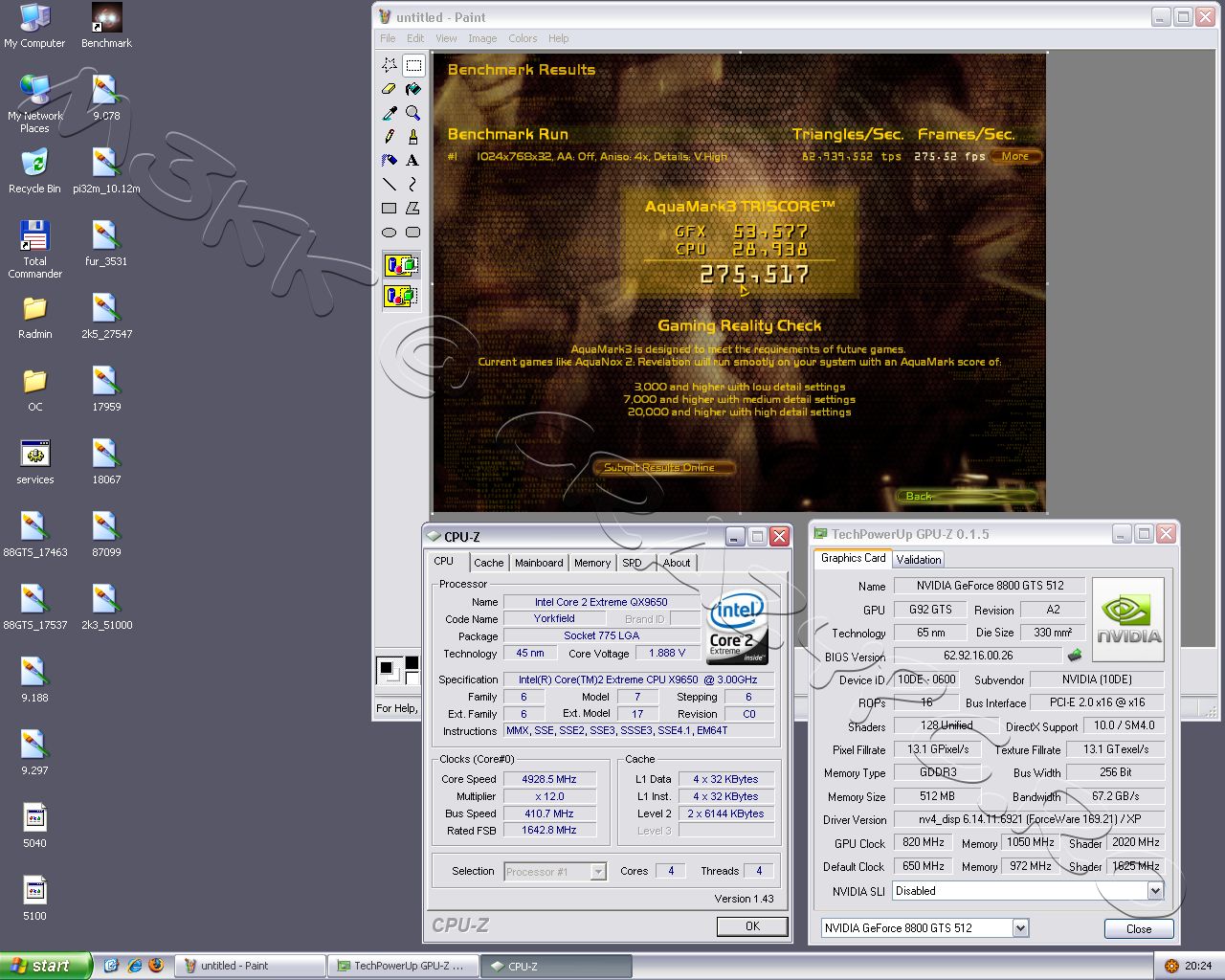Select the Graphics Card tab in GPU-Z

(854, 558)
